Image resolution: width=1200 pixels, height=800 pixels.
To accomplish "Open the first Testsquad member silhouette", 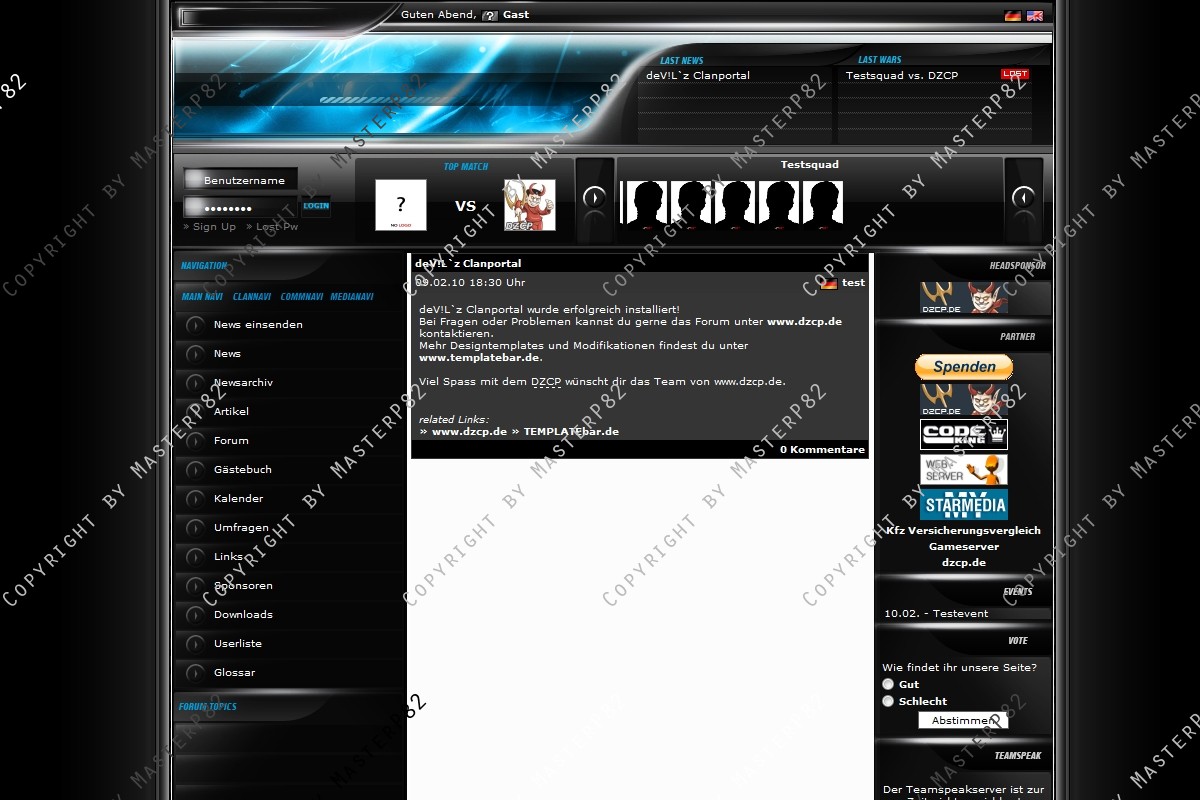I will [x=645, y=205].
